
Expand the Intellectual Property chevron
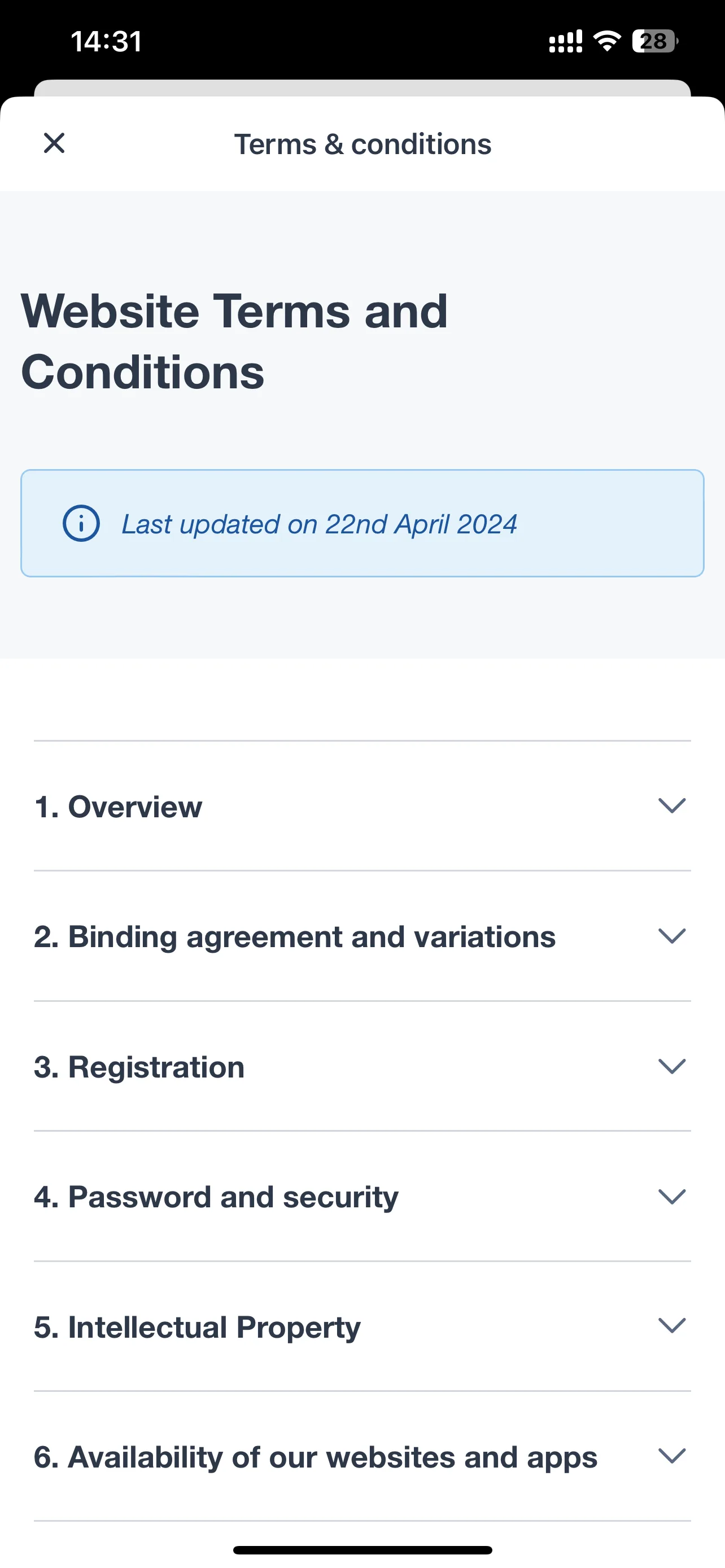672,1326
